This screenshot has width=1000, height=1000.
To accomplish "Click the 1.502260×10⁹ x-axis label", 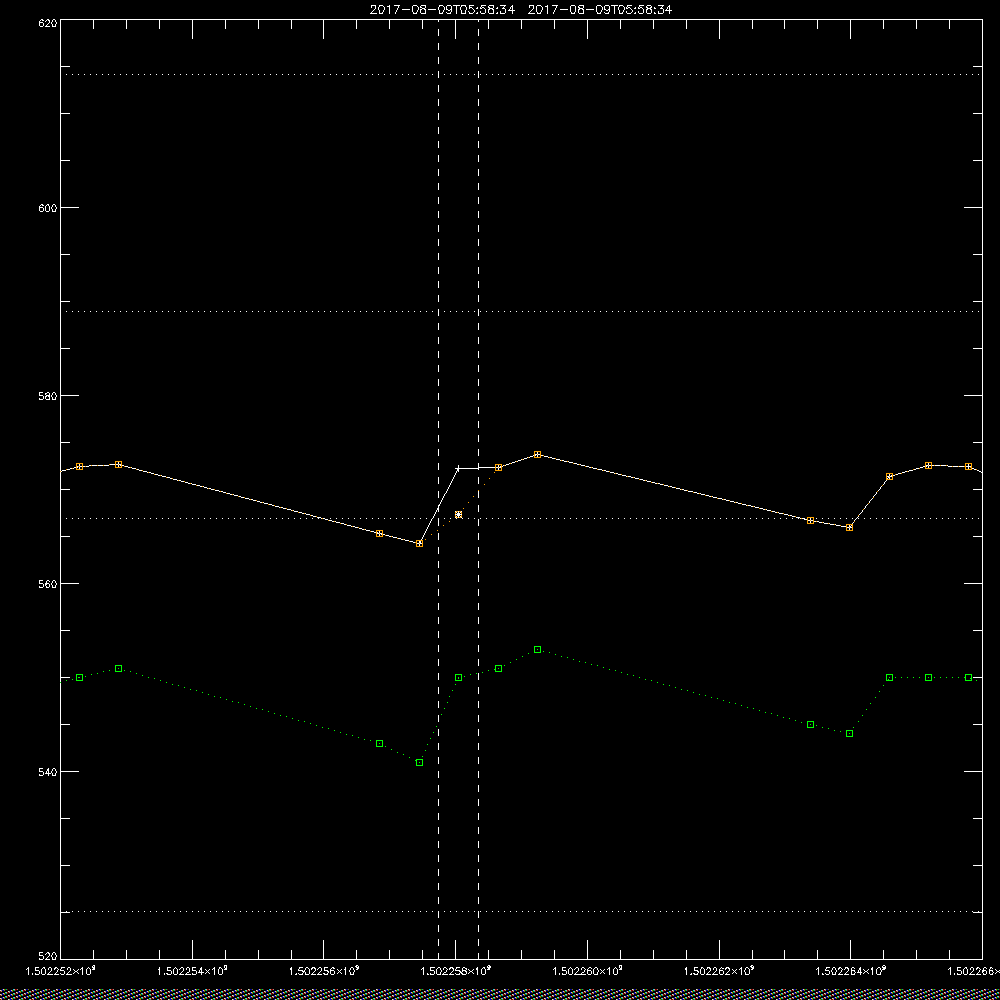I will click(587, 971).
